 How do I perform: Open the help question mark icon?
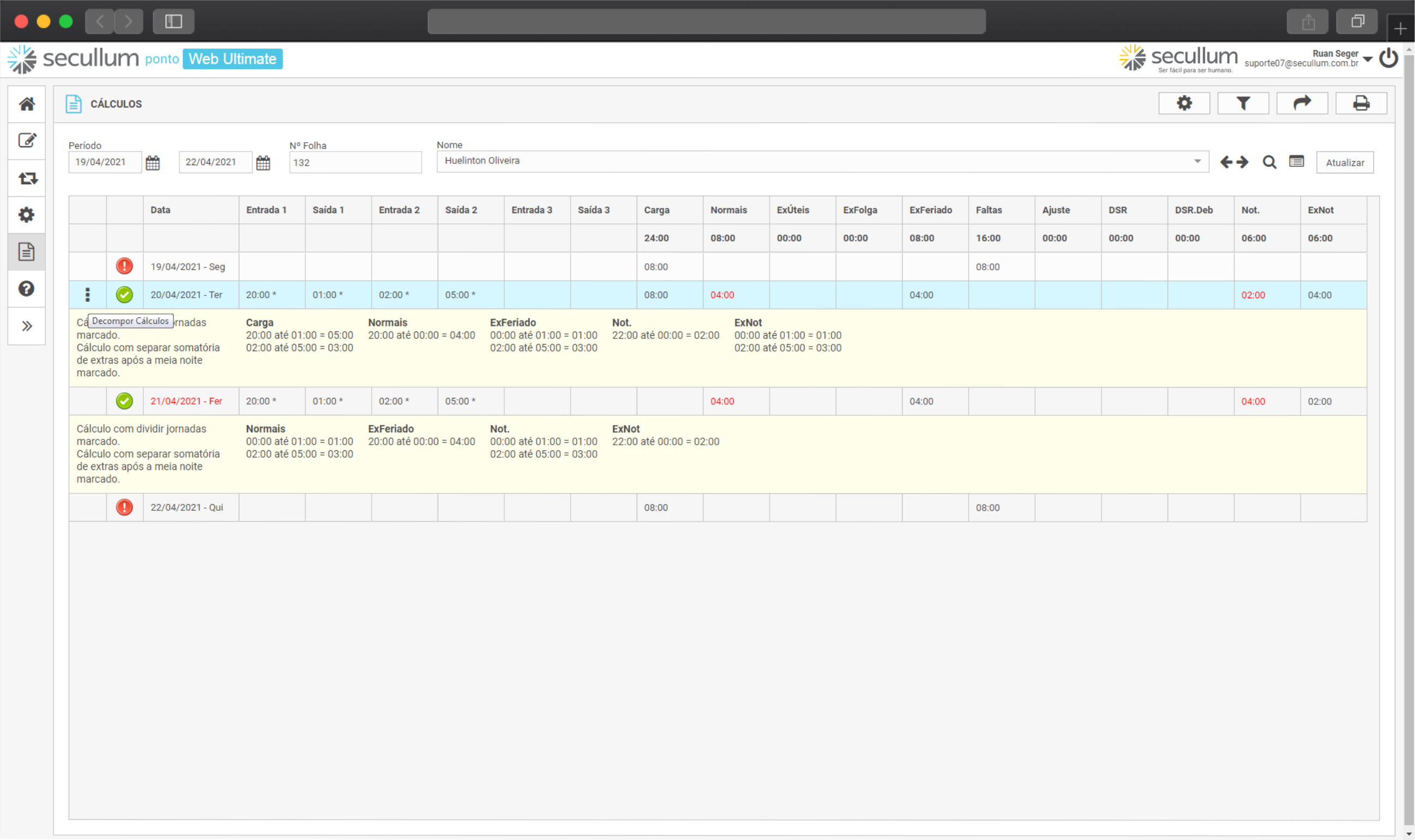coord(27,289)
